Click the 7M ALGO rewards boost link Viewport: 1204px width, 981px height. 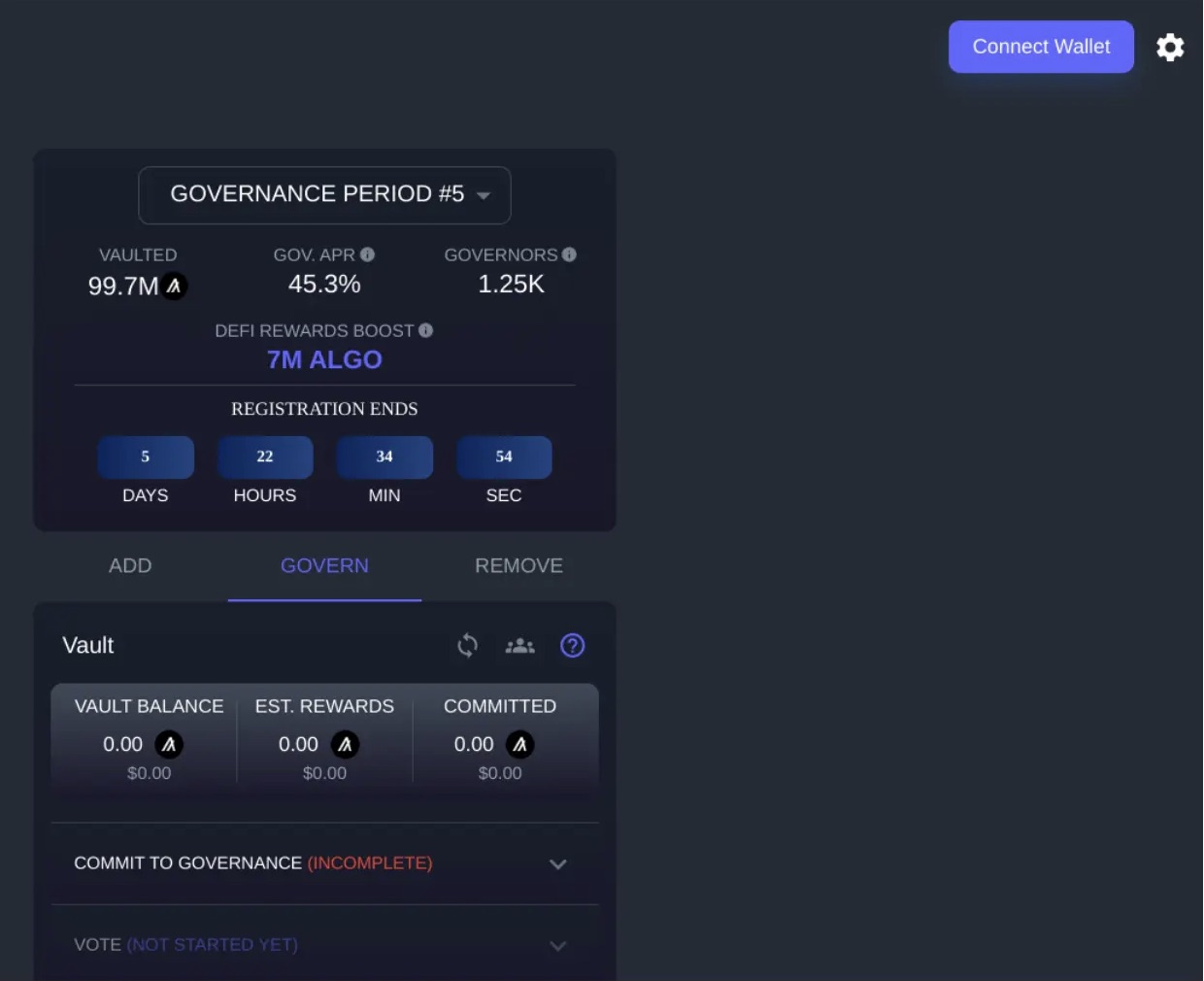pyautogui.click(x=324, y=360)
